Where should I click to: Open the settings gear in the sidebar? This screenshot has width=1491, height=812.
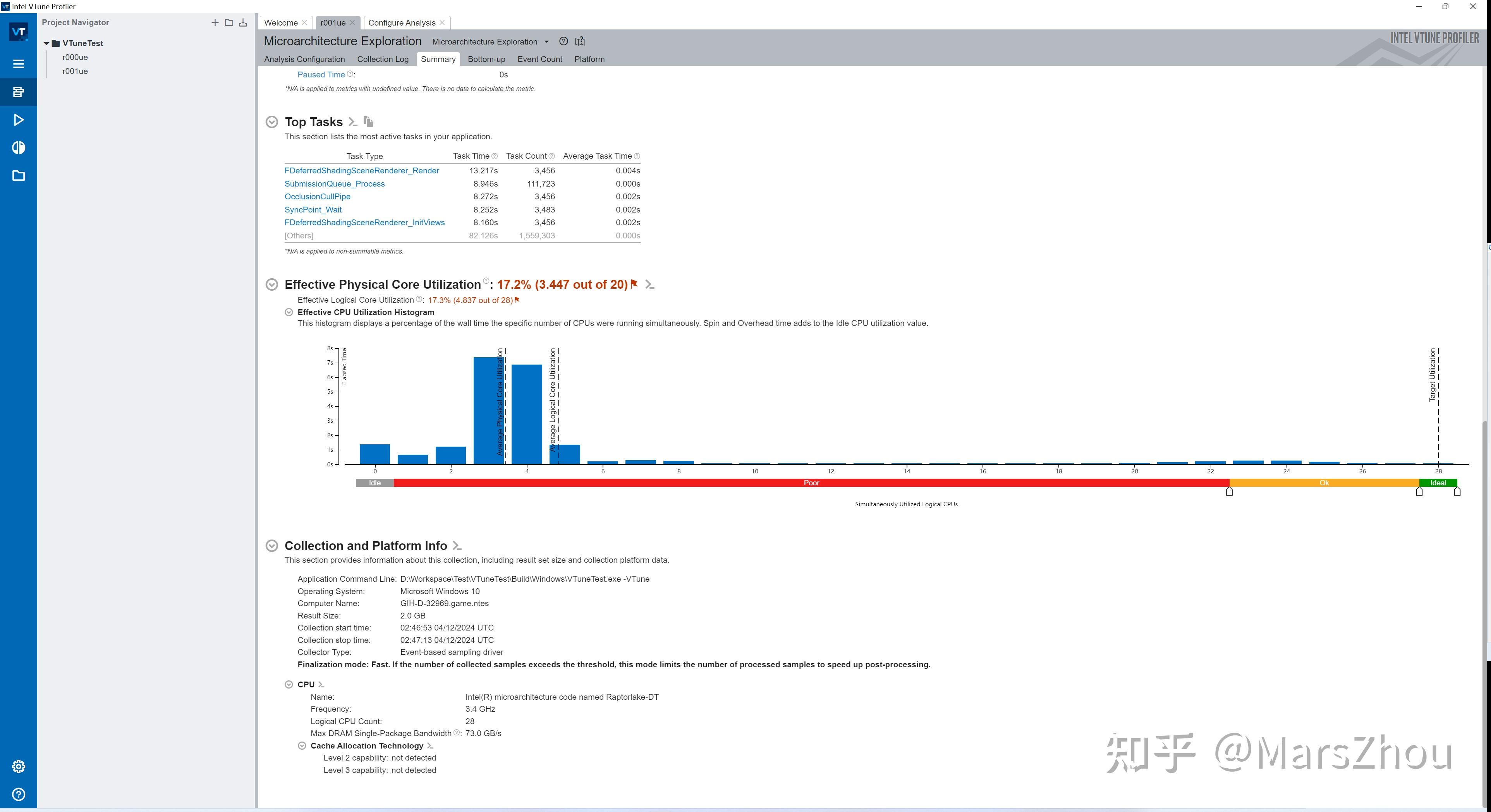point(19,766)
